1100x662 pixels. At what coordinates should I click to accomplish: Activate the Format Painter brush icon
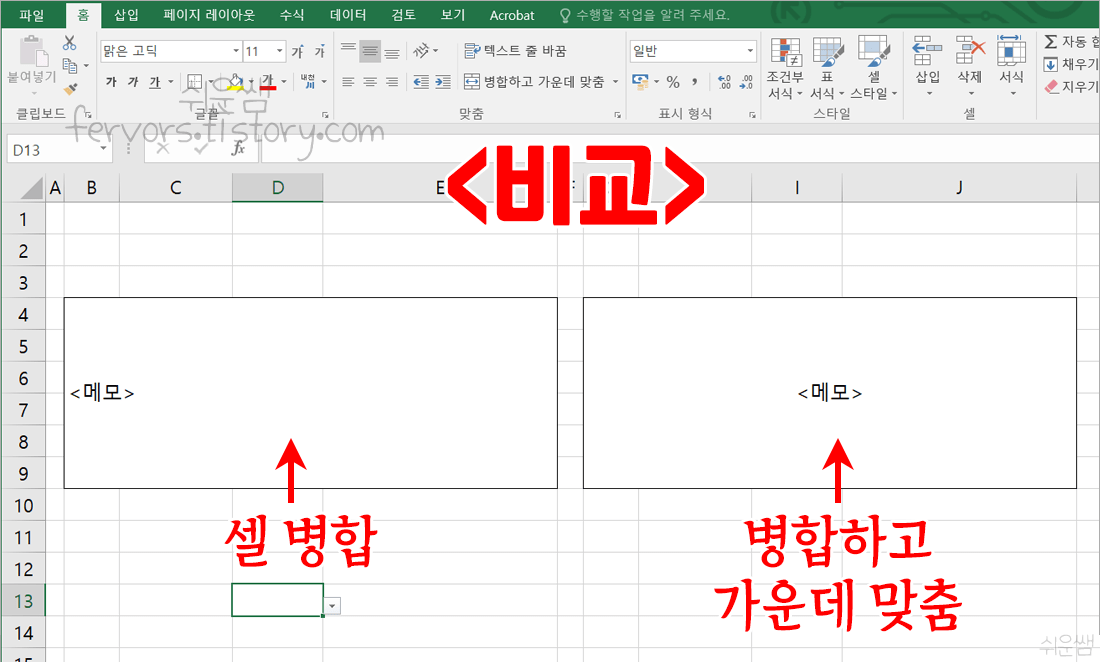tap(70, 89)
